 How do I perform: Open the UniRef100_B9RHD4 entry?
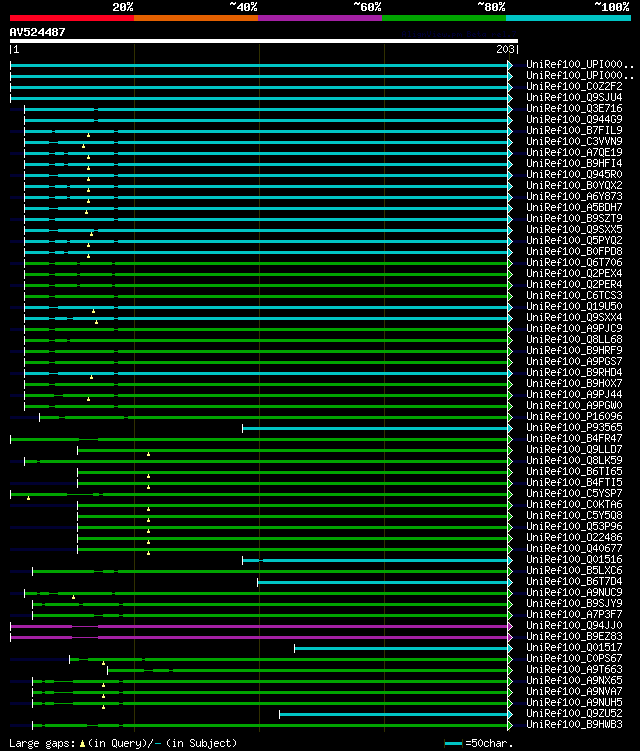pyautogui.click(x=574, y=373)
